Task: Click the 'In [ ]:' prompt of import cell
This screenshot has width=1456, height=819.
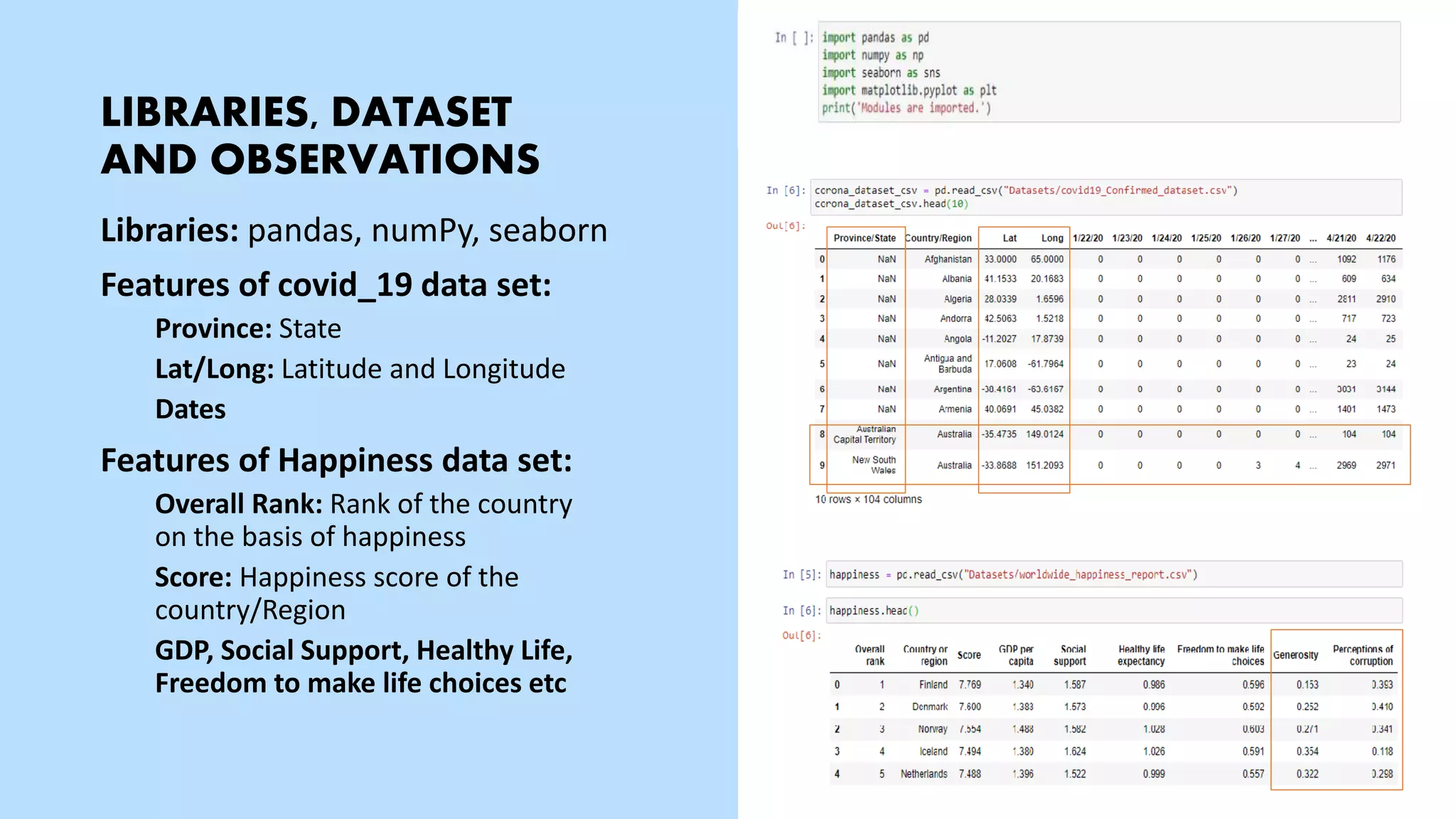Action: (794, 38)
